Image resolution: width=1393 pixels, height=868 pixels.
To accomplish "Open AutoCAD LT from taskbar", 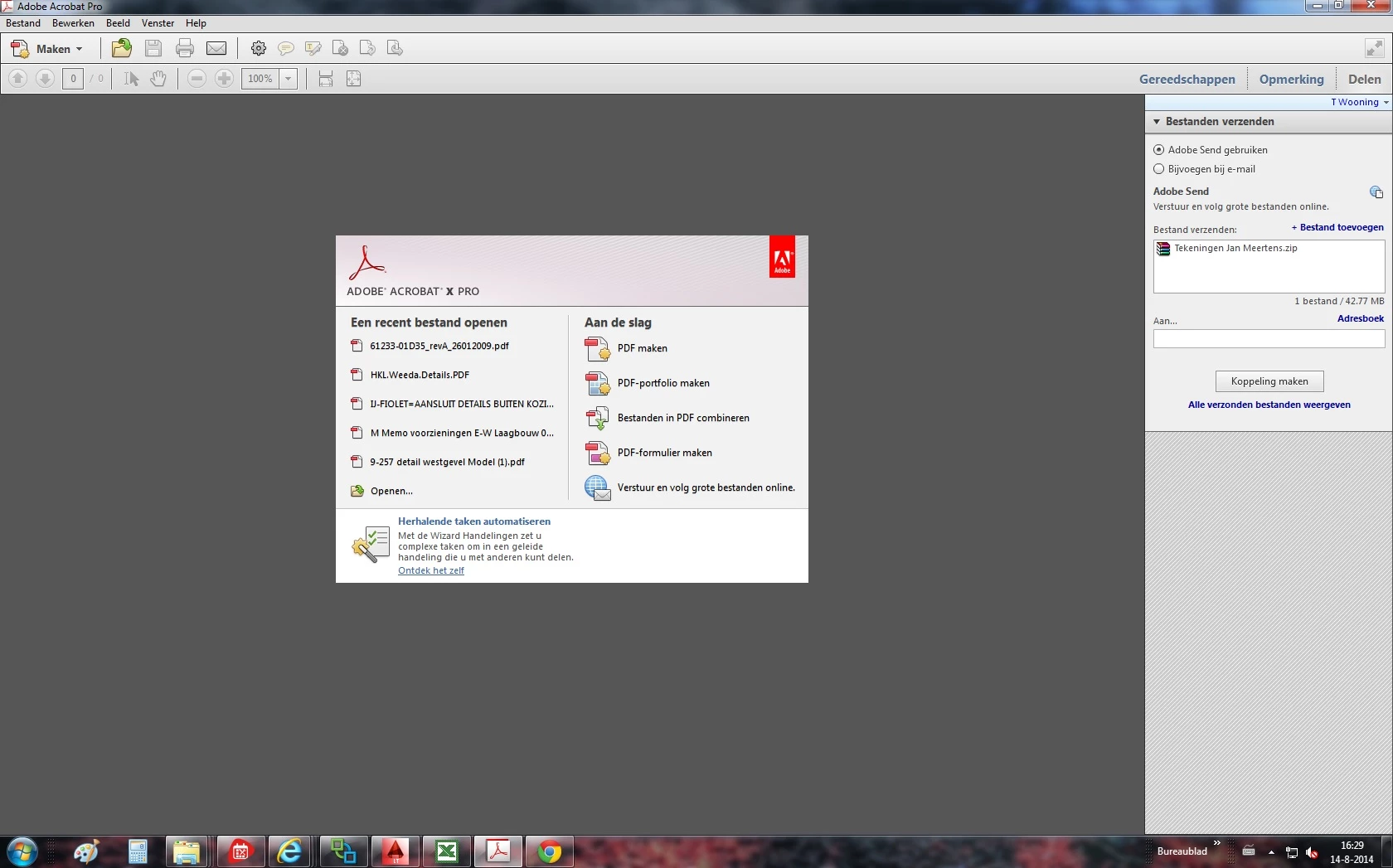I will [396, 851].
